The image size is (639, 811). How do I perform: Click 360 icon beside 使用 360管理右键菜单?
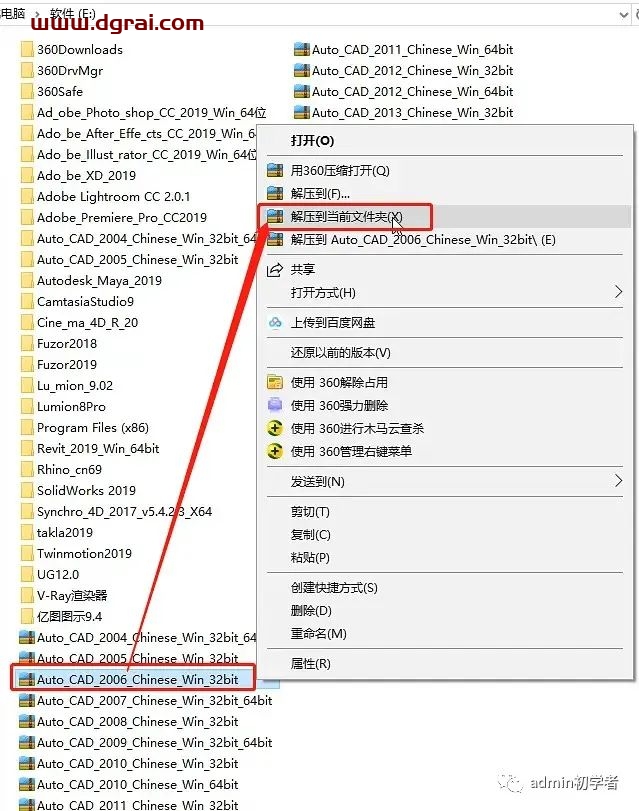(275, 451)
